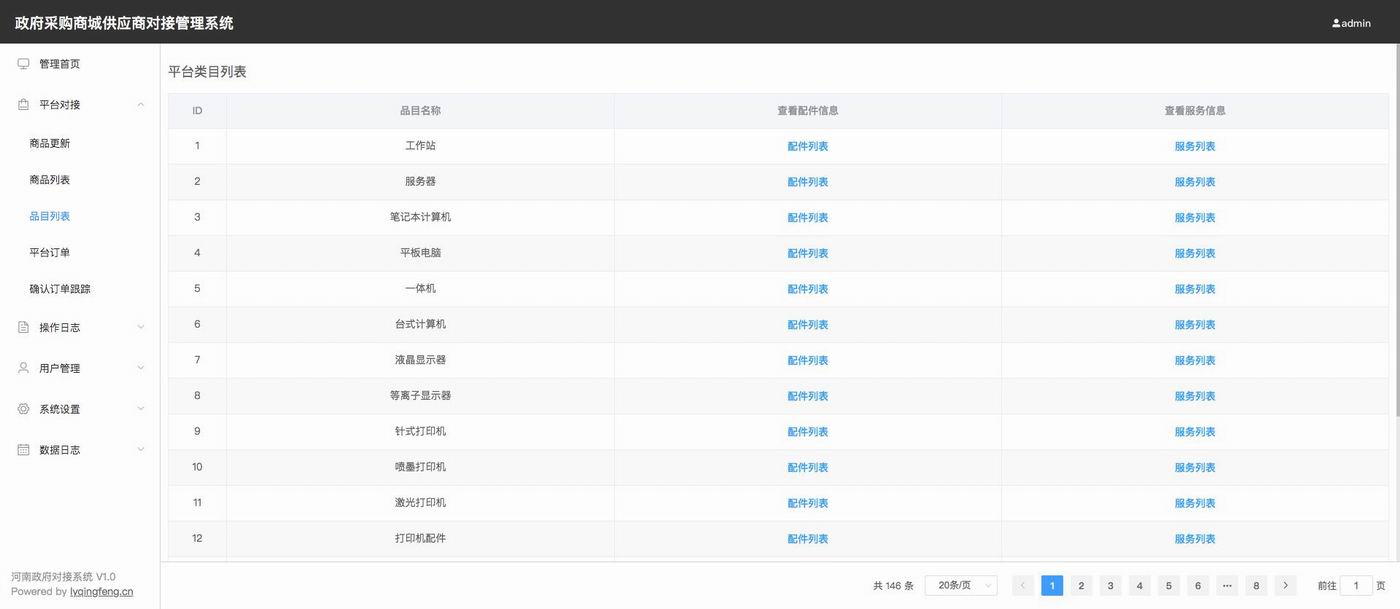Screen dimensions: 1400x609
Task: Click the lyqingfeng.cn footer link
Action: click(x=101, y=592)
